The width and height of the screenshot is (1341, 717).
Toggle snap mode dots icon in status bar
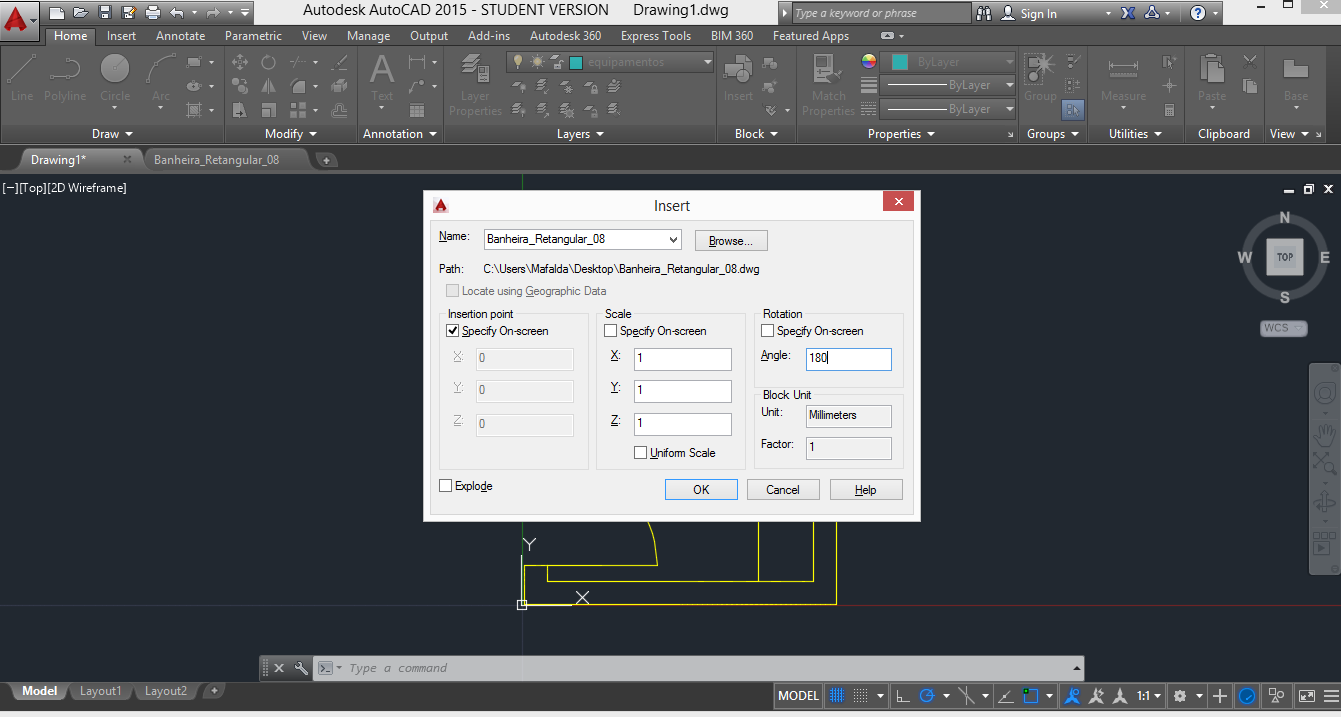[x=861, y=696]
